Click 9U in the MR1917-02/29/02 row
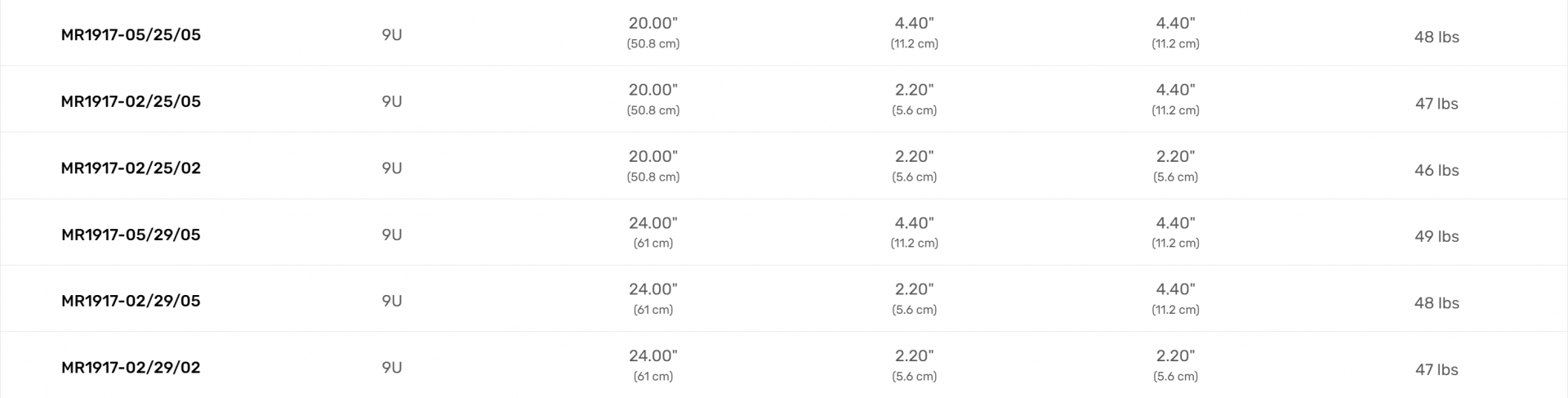Viewport: 1568px width, 398px height. coord(392,368)
